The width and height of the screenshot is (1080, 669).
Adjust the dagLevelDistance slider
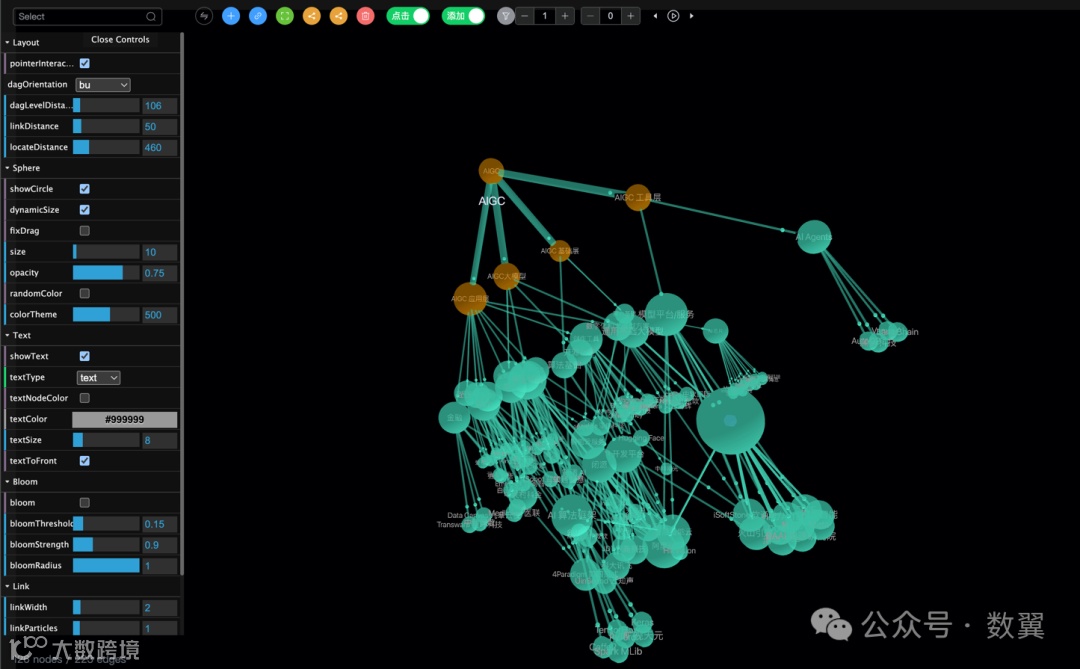coord(106,105)
